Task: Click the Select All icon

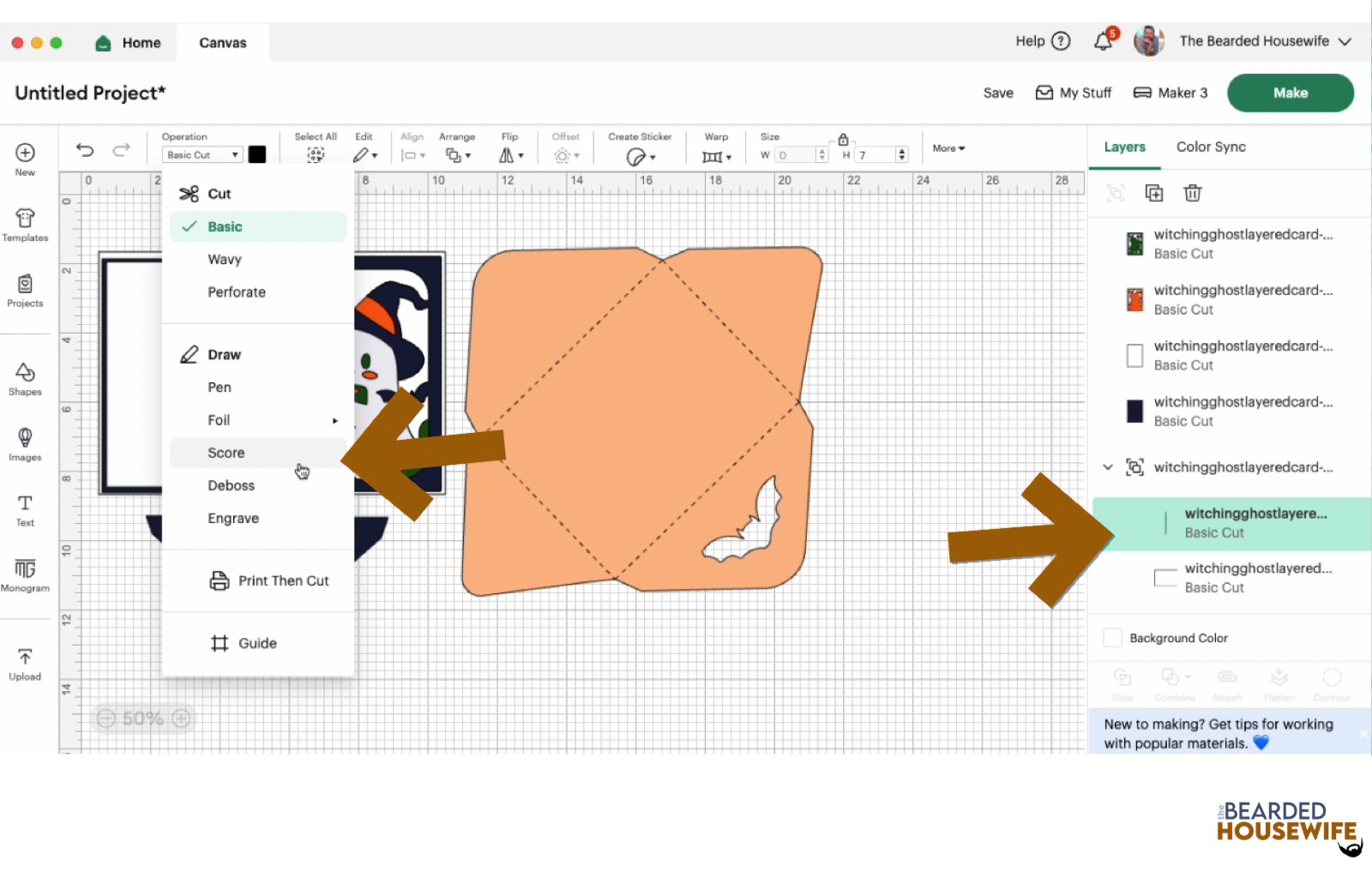Action: [x=316, y=154]
